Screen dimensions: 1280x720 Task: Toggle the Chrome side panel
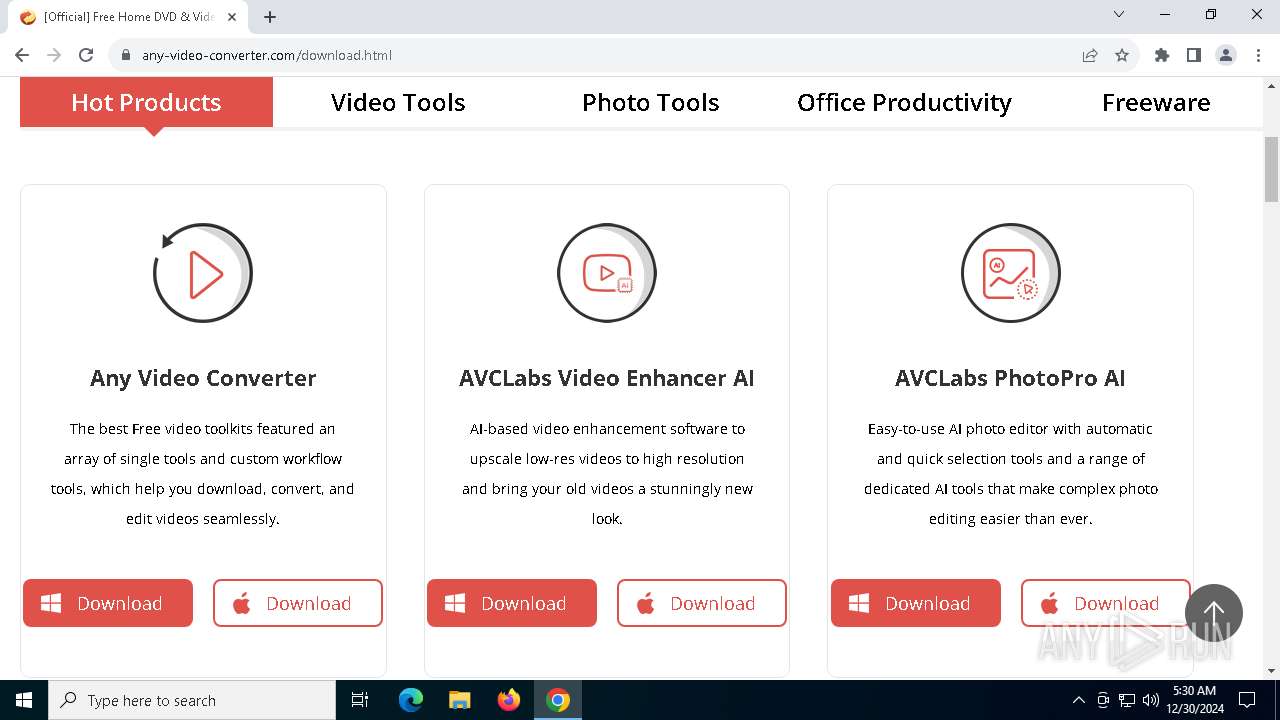pyautogui.click(x=1194, y=55)
